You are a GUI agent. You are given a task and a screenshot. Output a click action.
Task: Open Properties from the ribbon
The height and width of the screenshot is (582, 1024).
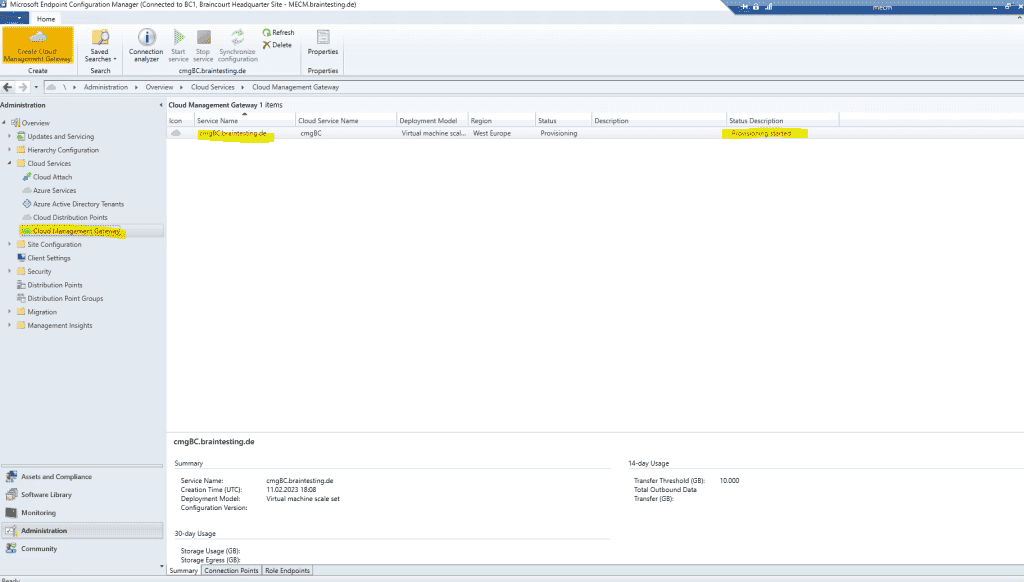pos(322,44)
